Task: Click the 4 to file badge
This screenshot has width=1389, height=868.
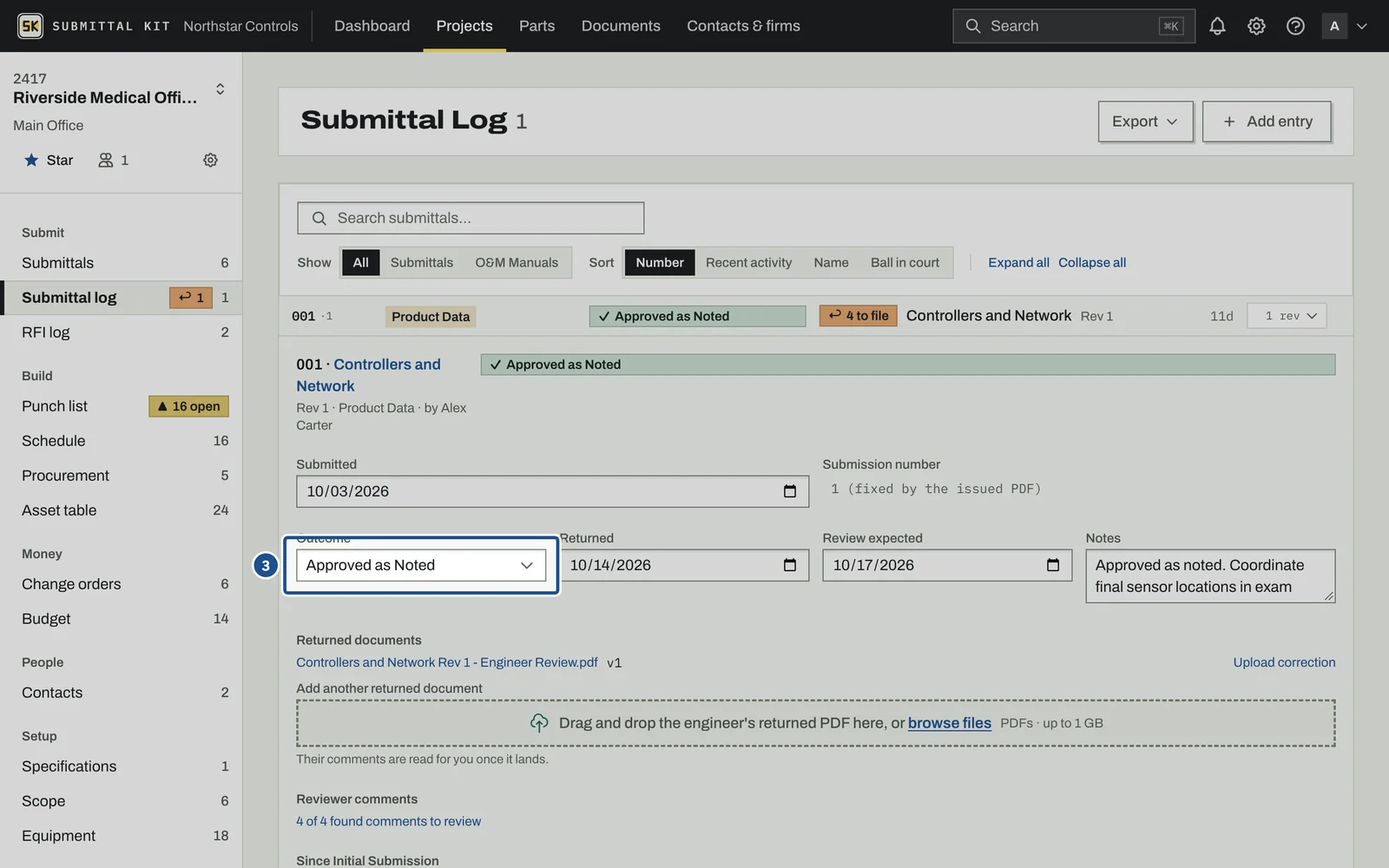Action: tap(859, 316)
